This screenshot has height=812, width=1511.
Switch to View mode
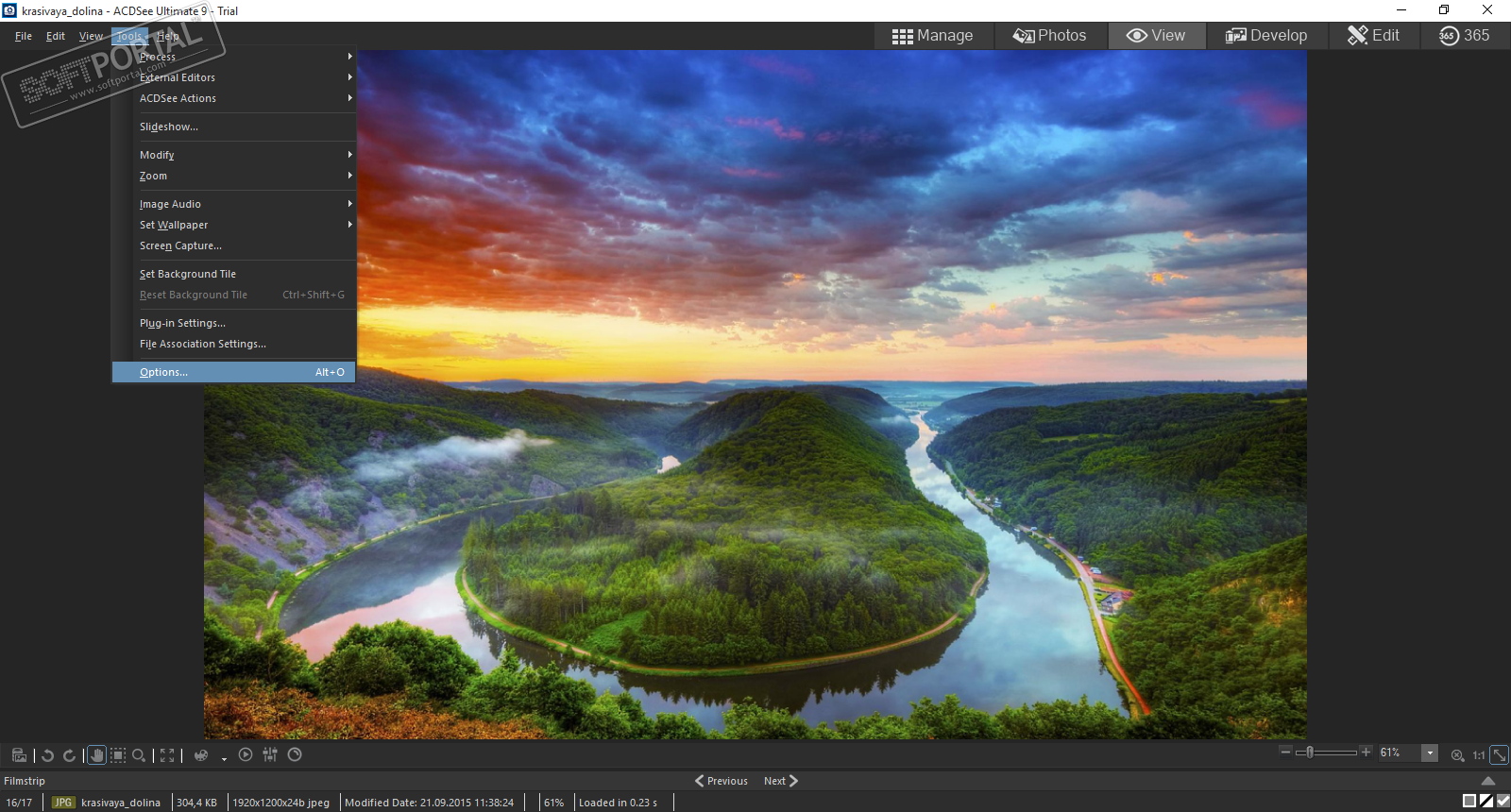click(x=1156, y=36)
